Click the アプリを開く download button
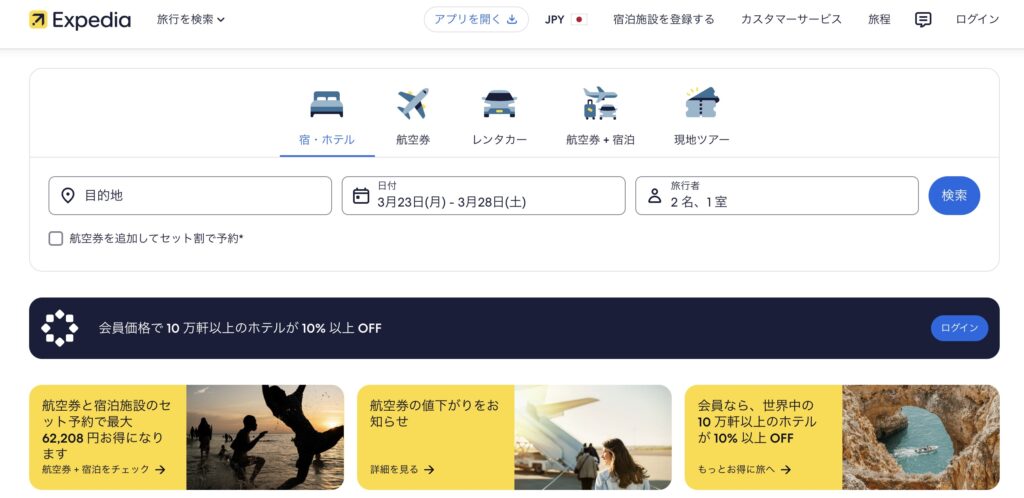This screenshot has width=1024, height=498. point(476,20)
